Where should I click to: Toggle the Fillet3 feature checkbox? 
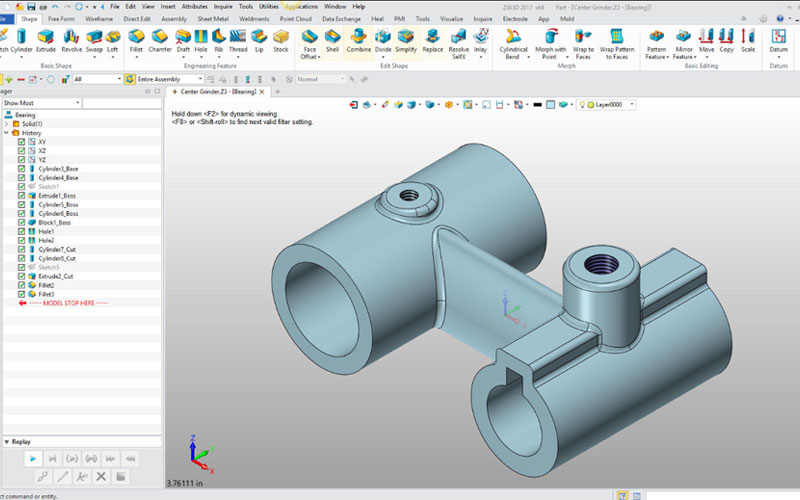point(21,294)
